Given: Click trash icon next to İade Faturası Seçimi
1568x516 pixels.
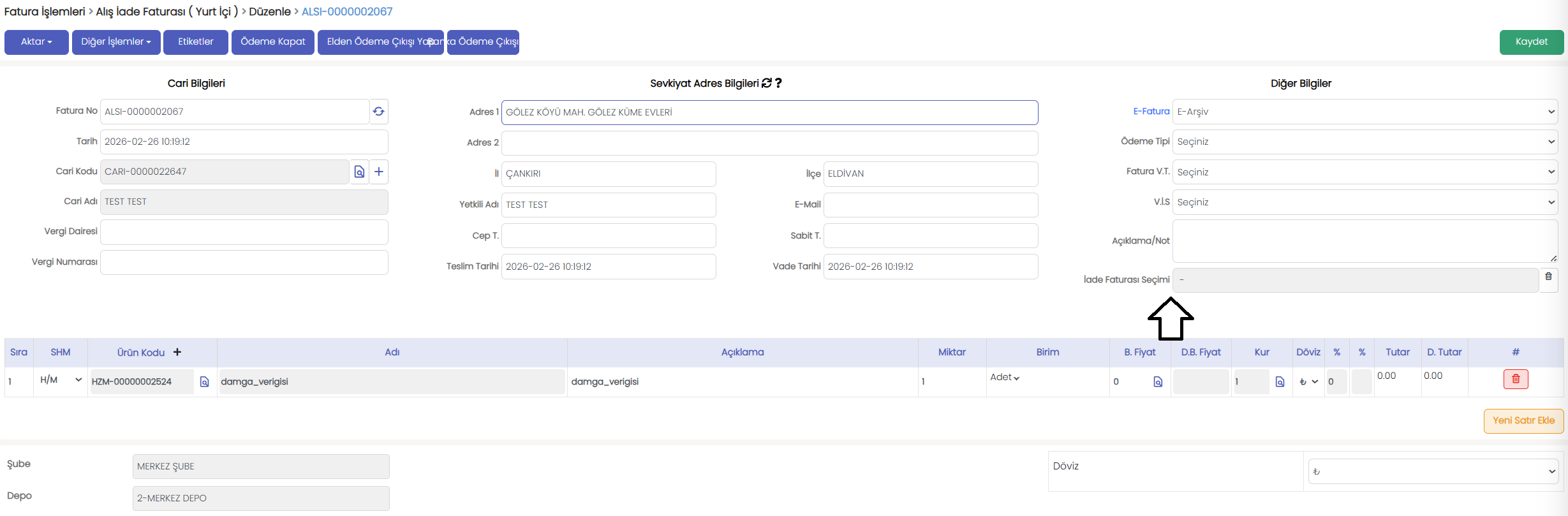Looking at the screenshot, I should (1548, 277).
